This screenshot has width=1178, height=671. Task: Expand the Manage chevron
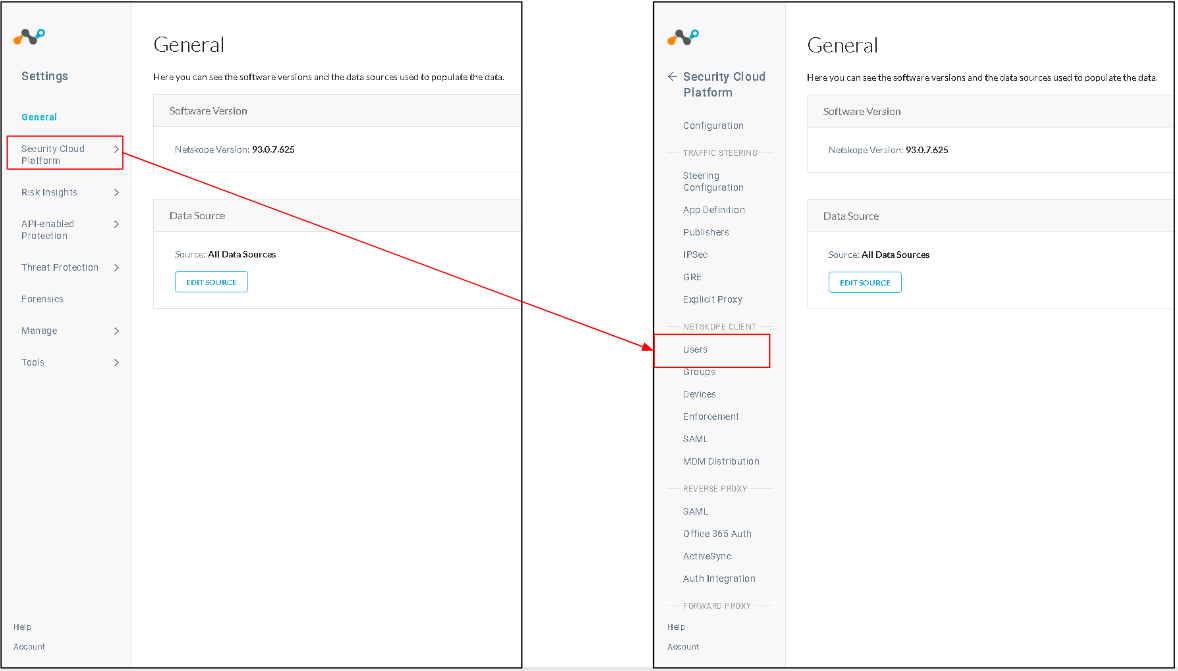pyautogui.click(x=116, y=331)
